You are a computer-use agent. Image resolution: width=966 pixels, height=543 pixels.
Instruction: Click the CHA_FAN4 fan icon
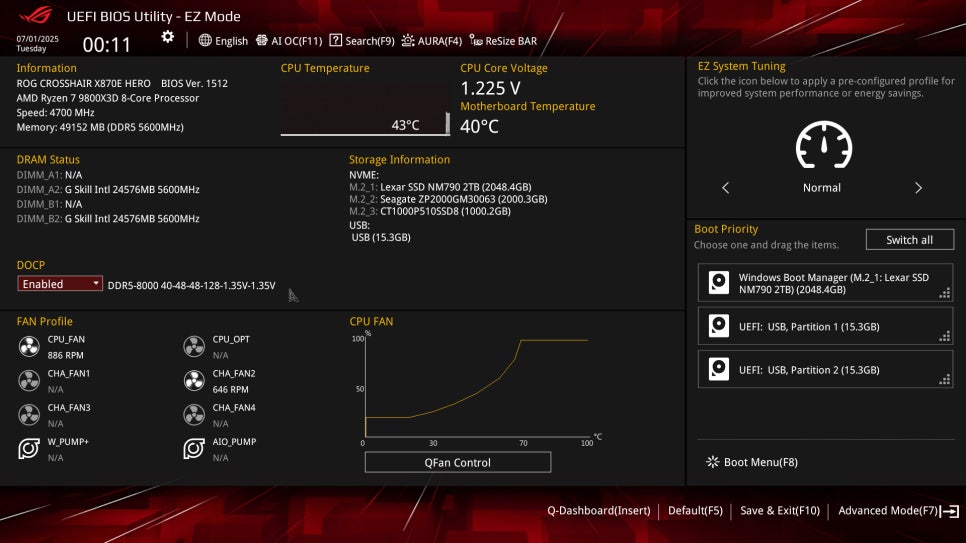(x=194, y=415)
